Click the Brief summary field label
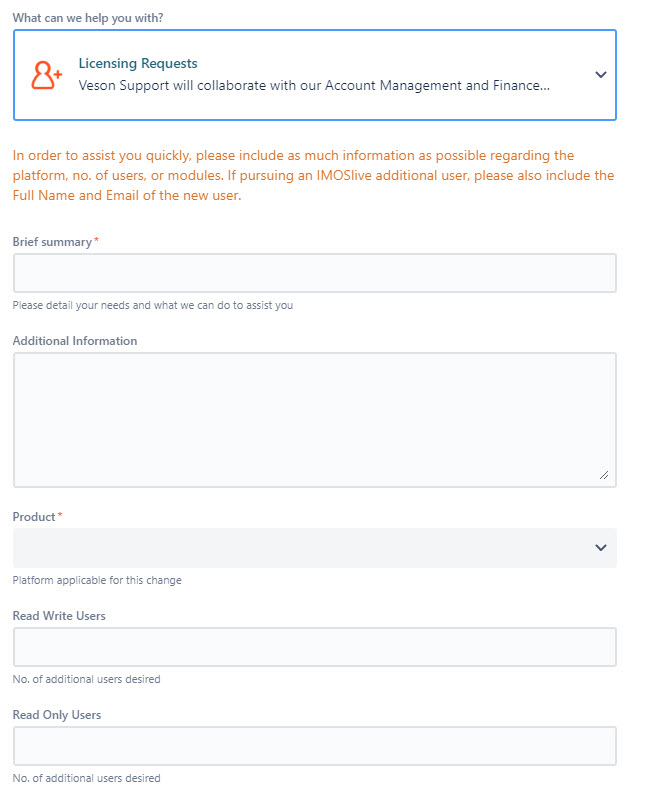 pyautogui.click(x=52, y=242)
